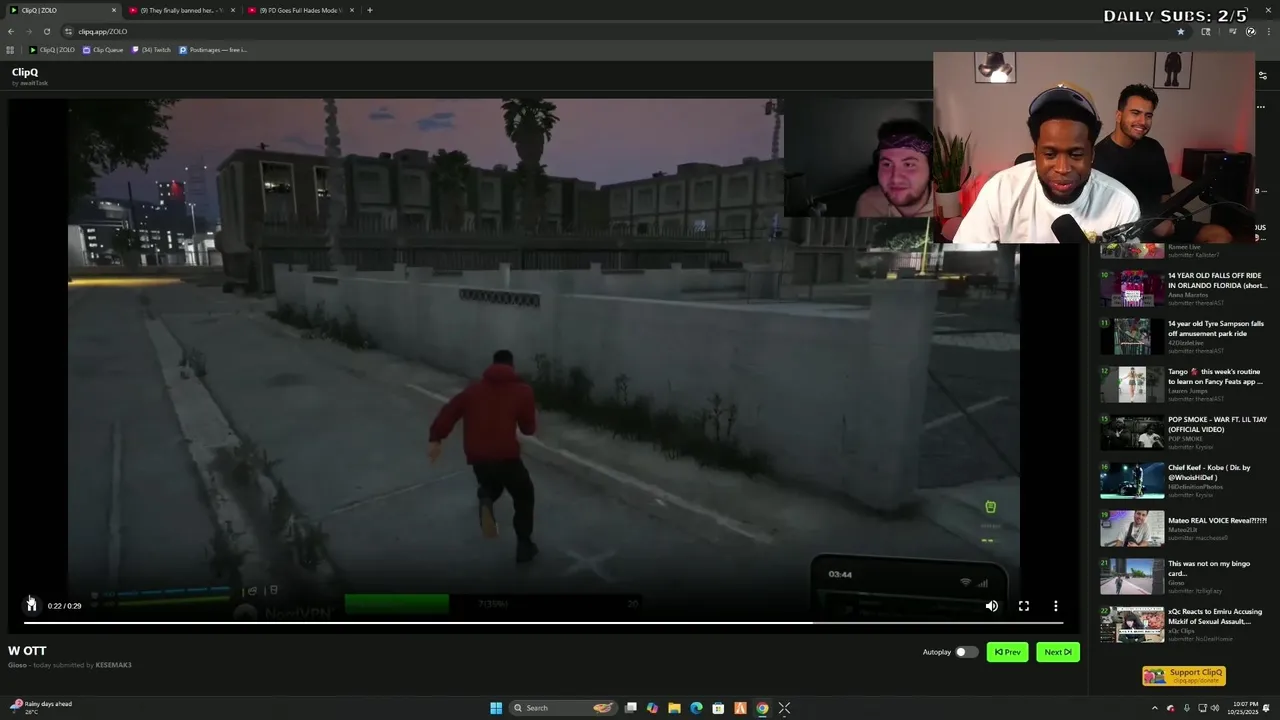Viewport: 1280px width, 720px height.
Task: Click thumbnail of the Mateo REAL VOICE clip
Action: 1132,529
